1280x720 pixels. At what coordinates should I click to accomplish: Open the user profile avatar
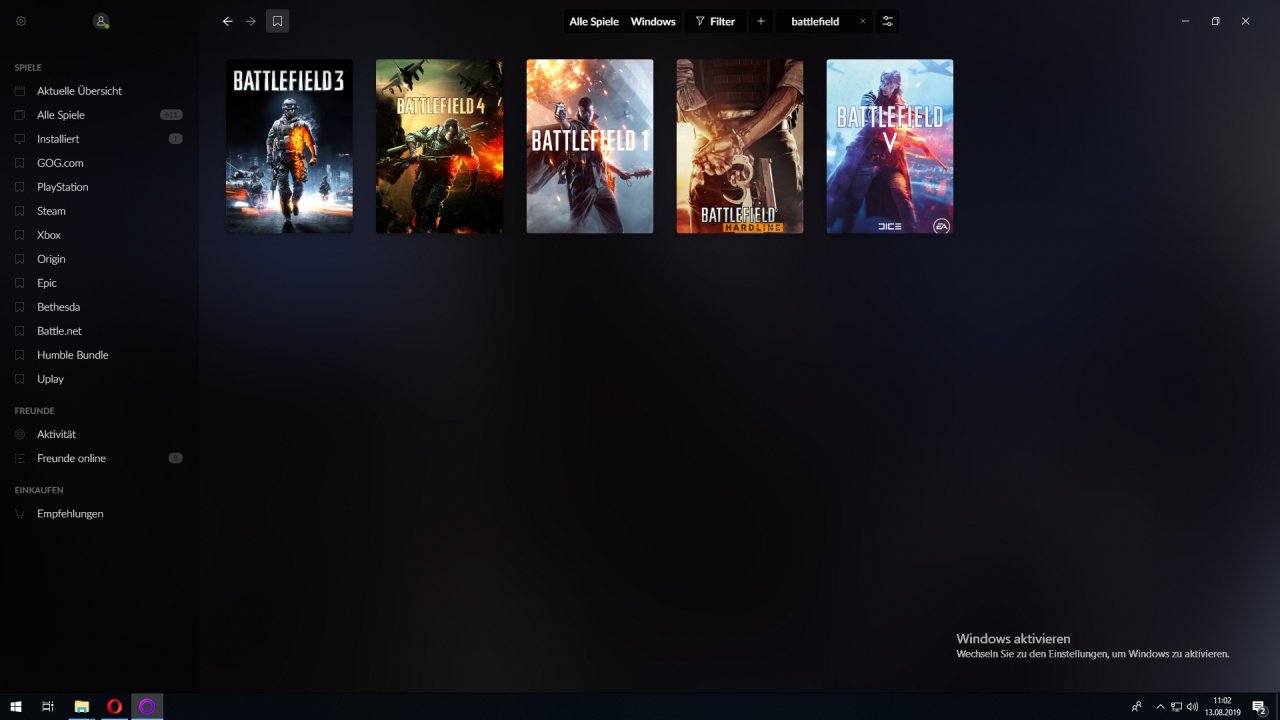(x=100, y=21)
